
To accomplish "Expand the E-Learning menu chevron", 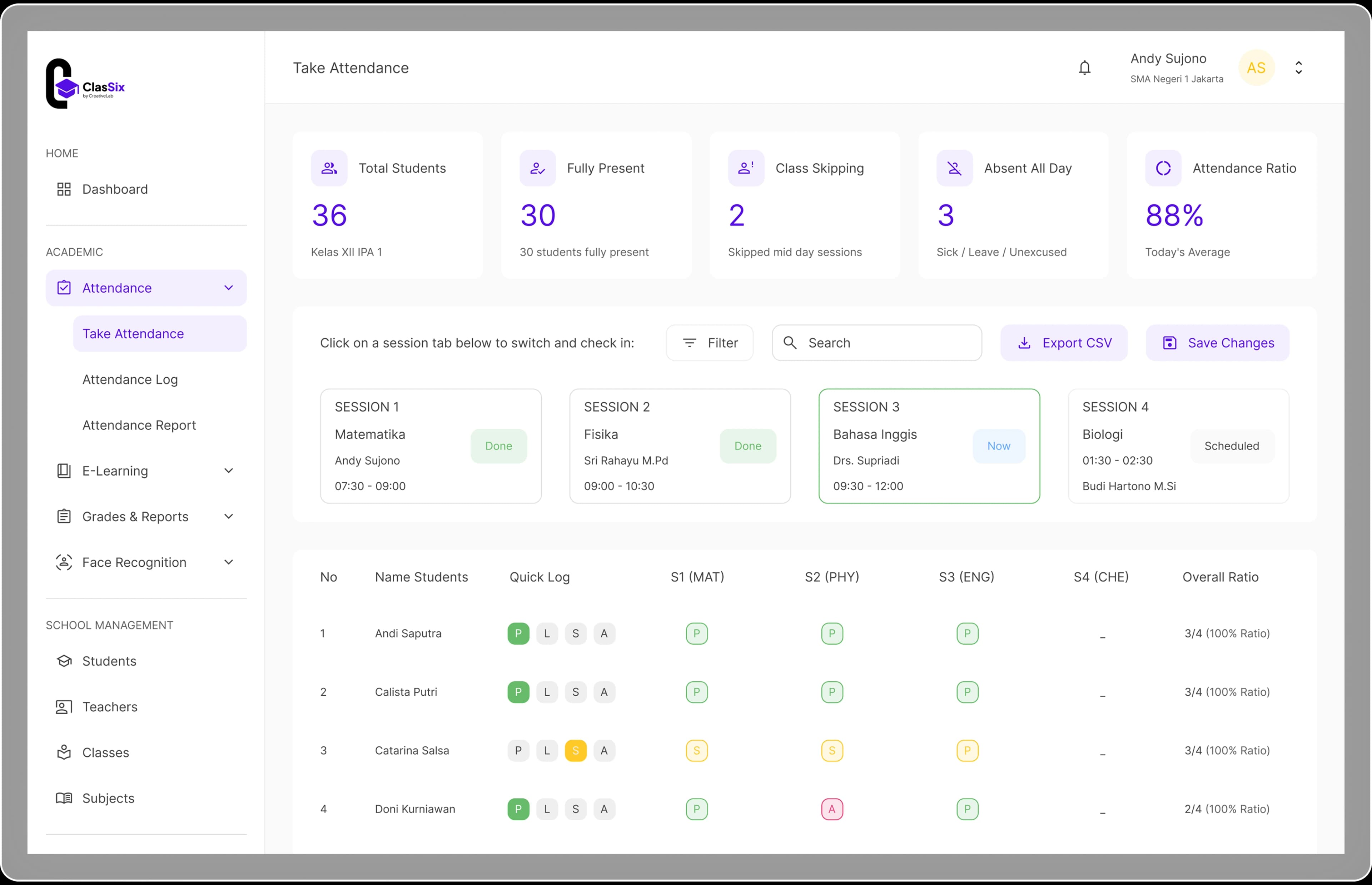I will (229, 471).
